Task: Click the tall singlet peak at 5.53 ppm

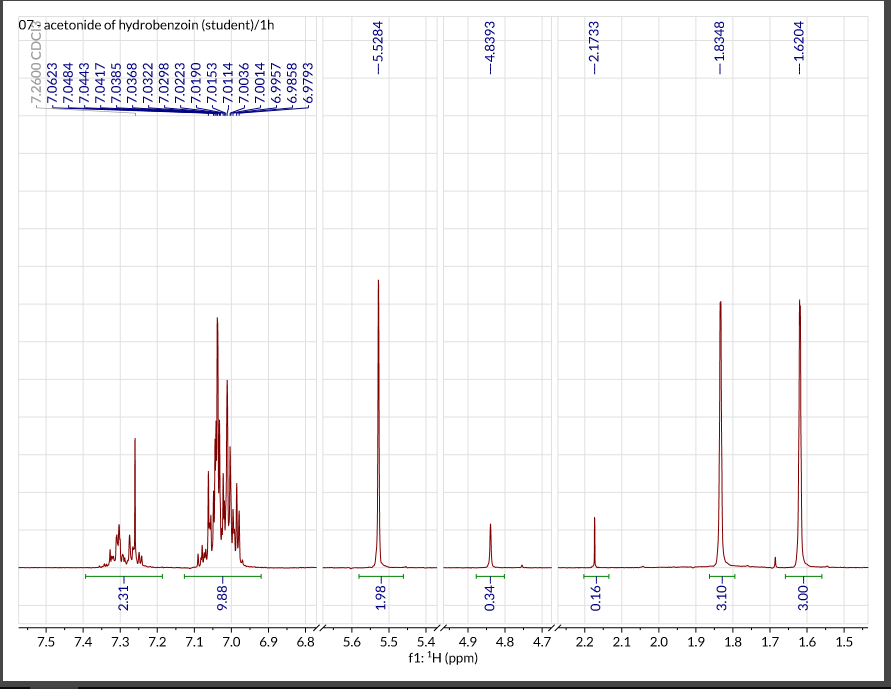Action: (x=378, y=426)
